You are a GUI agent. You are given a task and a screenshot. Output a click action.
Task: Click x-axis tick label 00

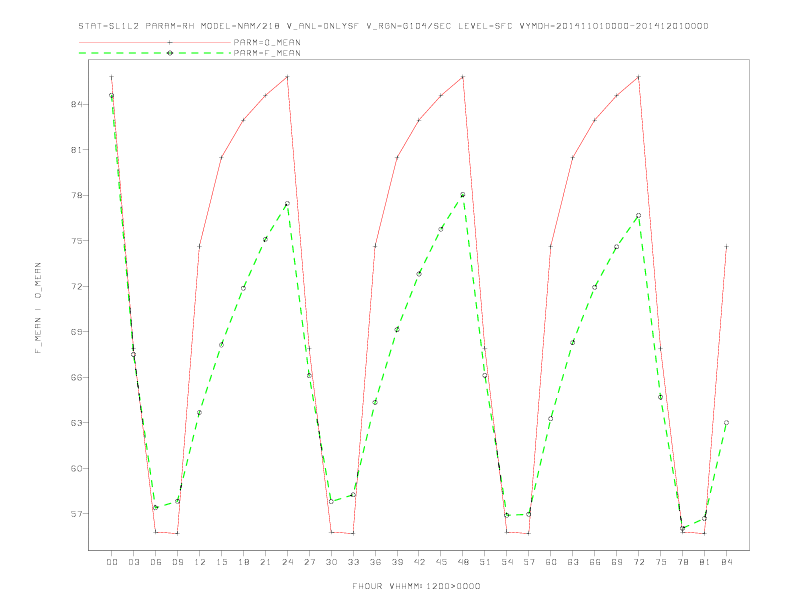click(112, 562)
